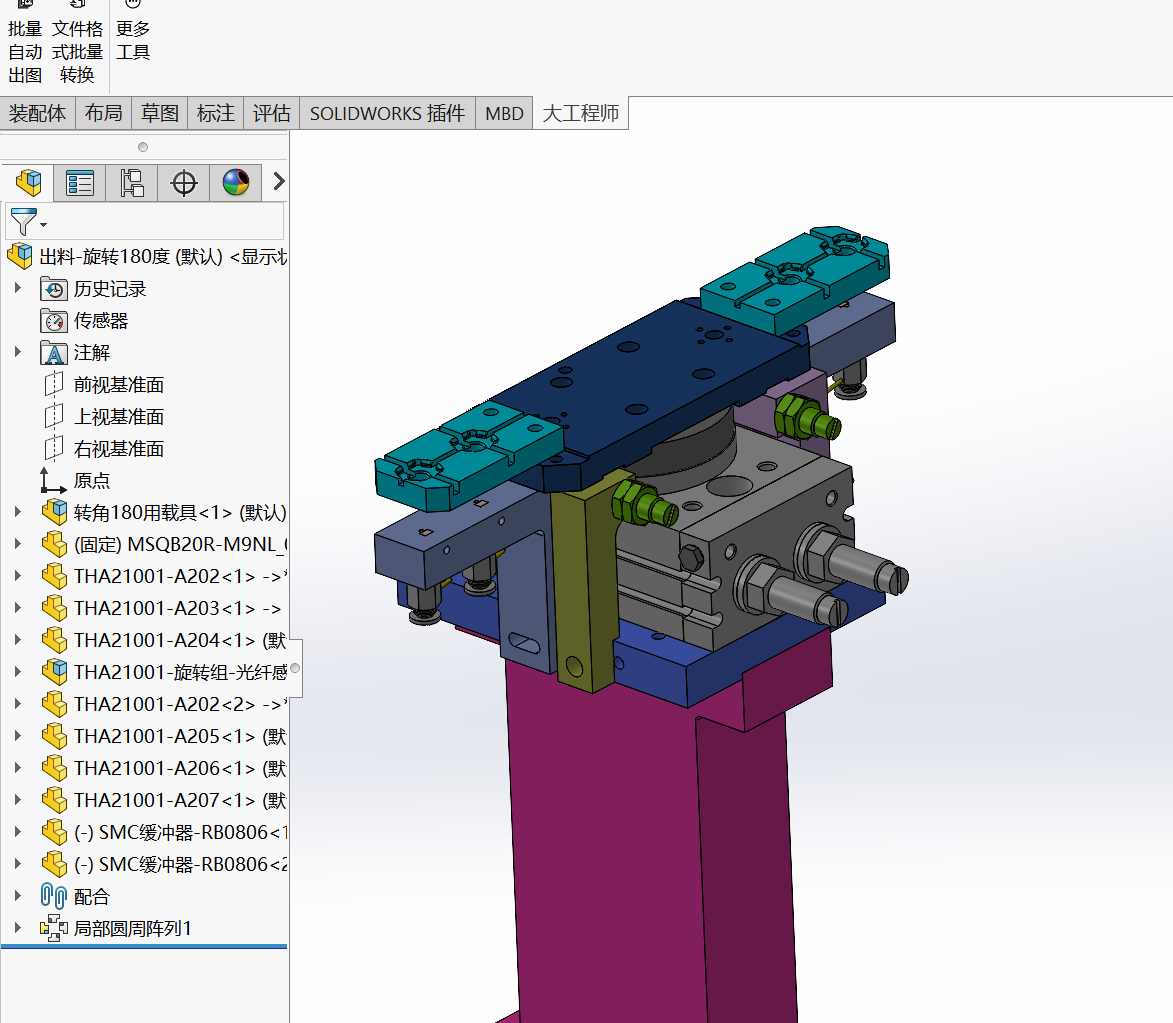The image size is (1173, 1023).
Task: Click the 文件格式批量转换 button
Action: click(x=77, y=43)
